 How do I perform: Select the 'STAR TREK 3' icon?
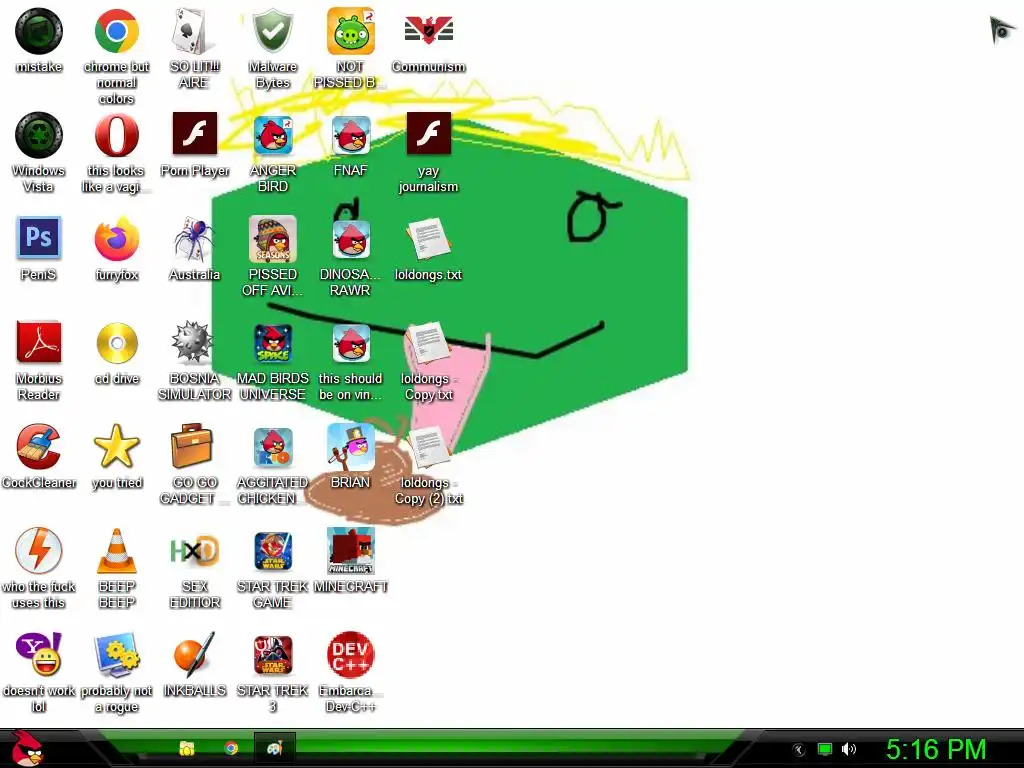coord(273,655)
